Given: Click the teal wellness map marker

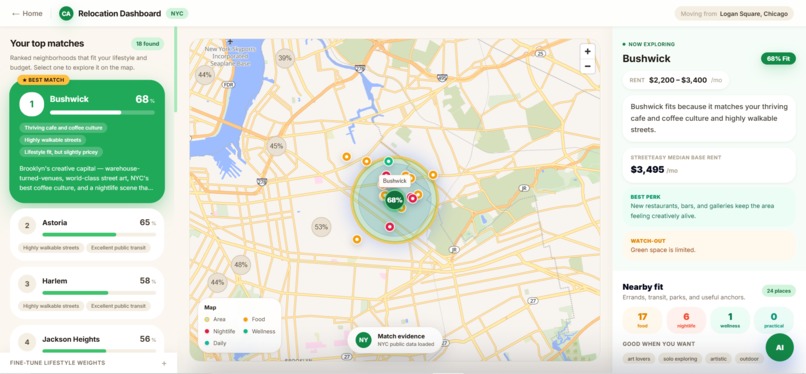Looking at the screenshot, I should tap(388, 161).
